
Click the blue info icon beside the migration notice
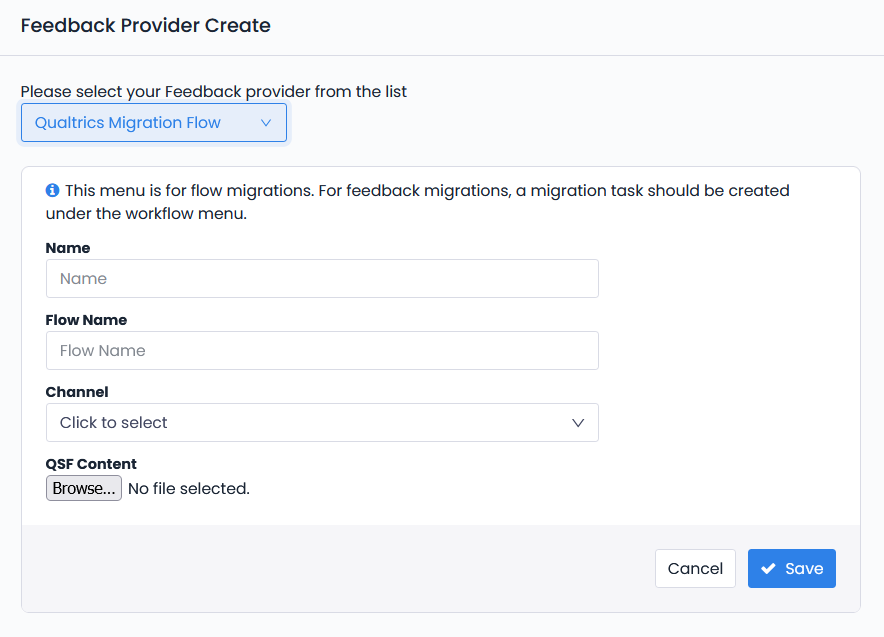point(53,190)
